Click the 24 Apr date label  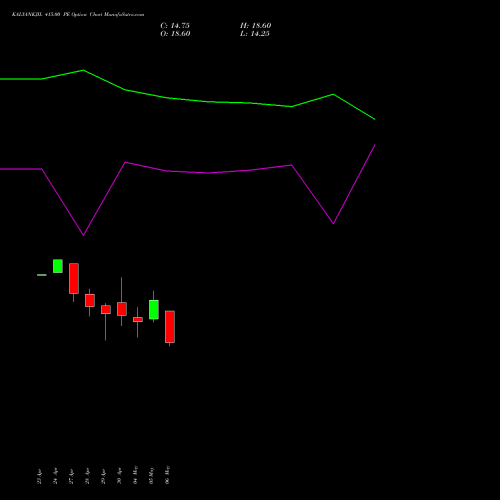pos(55,477)
